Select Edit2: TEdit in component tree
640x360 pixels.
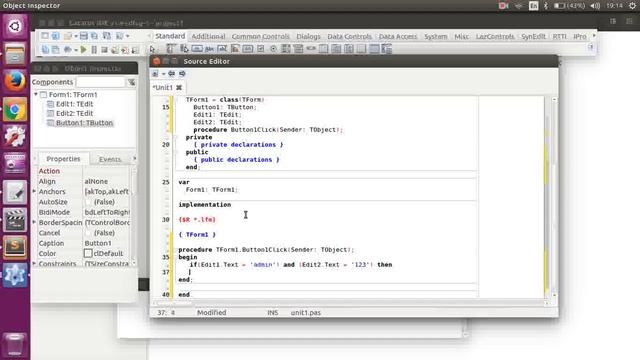click(74, 113)
